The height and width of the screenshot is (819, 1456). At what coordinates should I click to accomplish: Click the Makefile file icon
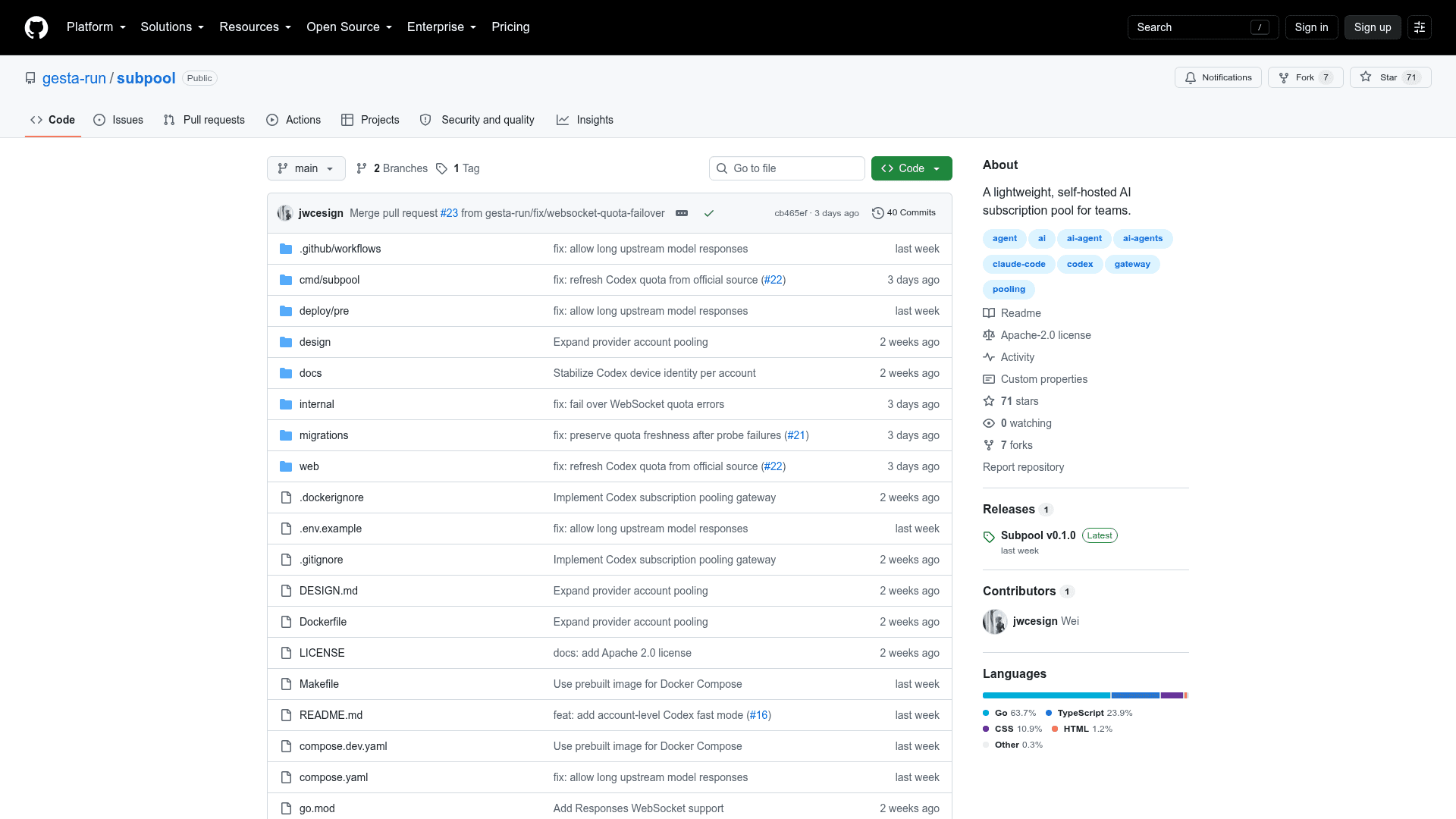coord(286,684)
